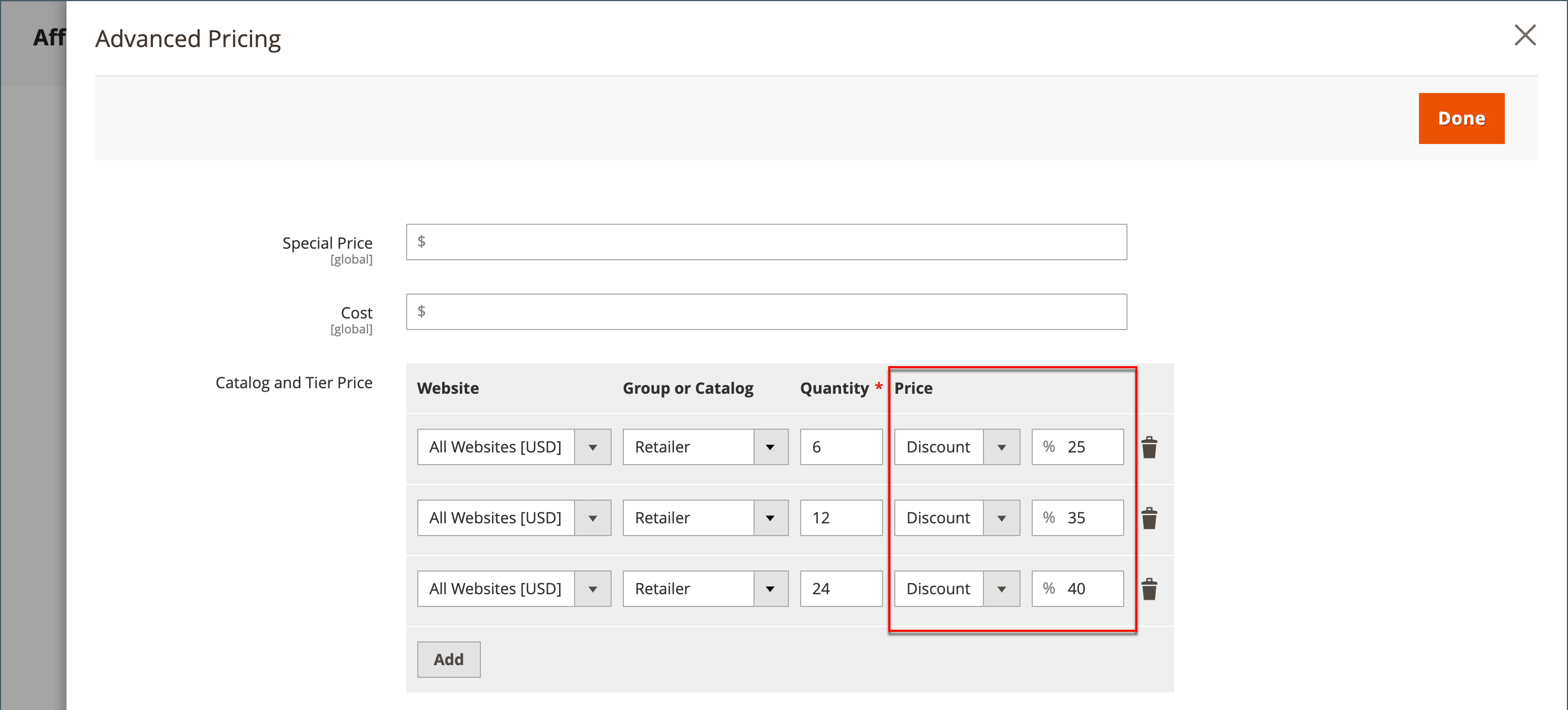Focus the quantity field containing 24
This screenshot has width=1568, height=710.
click(841, 589)
